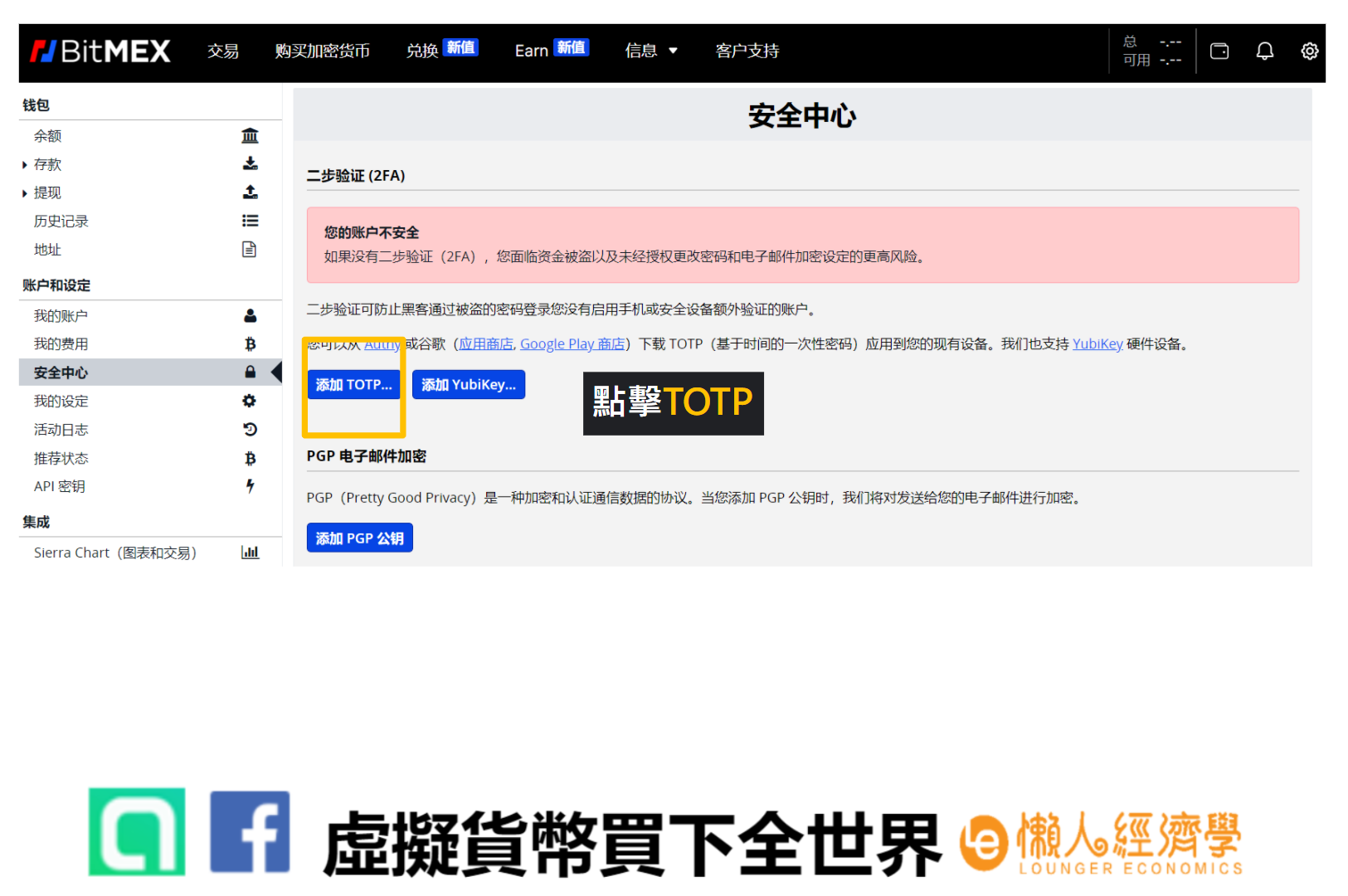Click gear icon beside 我的设定

click(249, 401)
